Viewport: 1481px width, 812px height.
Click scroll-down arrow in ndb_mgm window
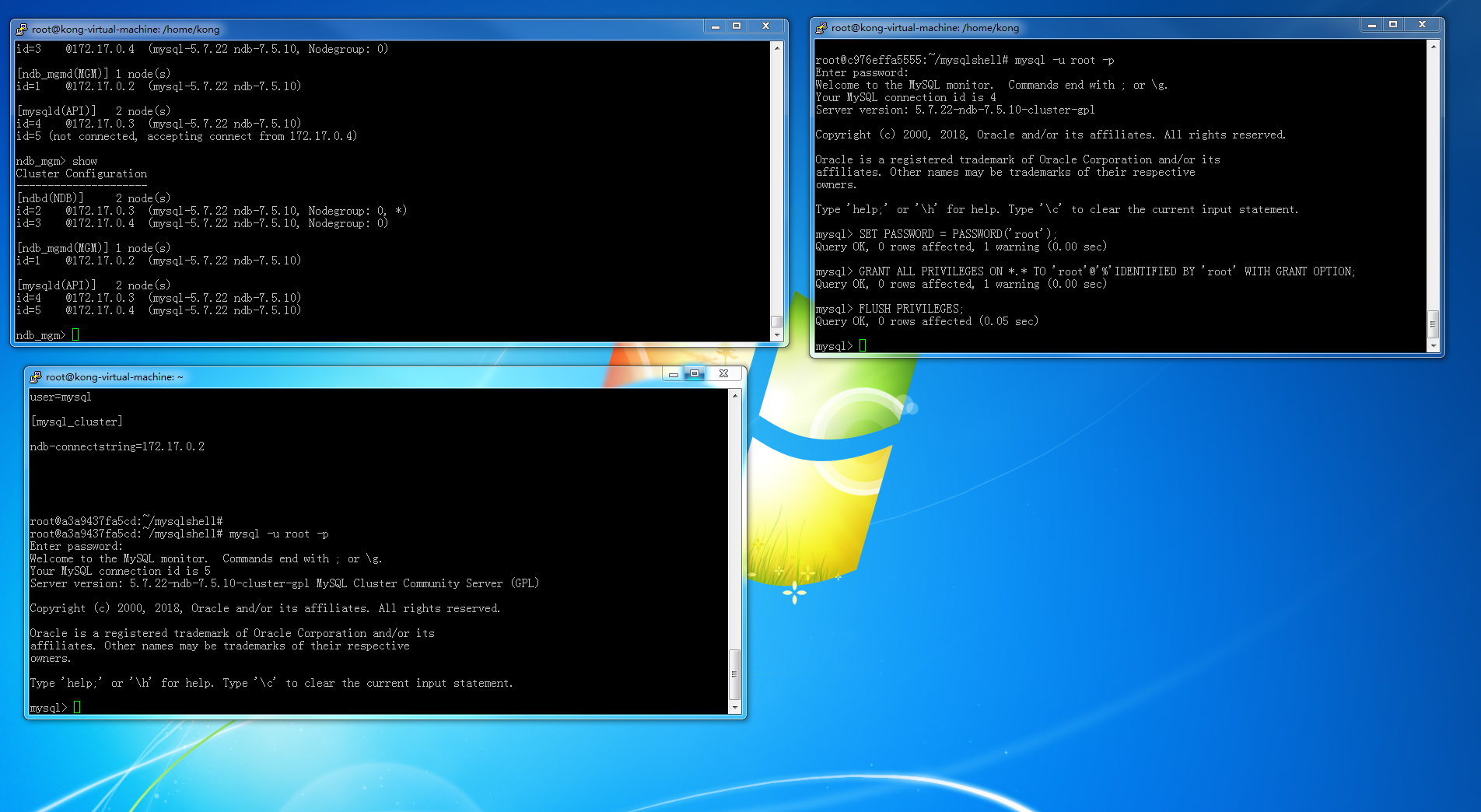point(776,335)
